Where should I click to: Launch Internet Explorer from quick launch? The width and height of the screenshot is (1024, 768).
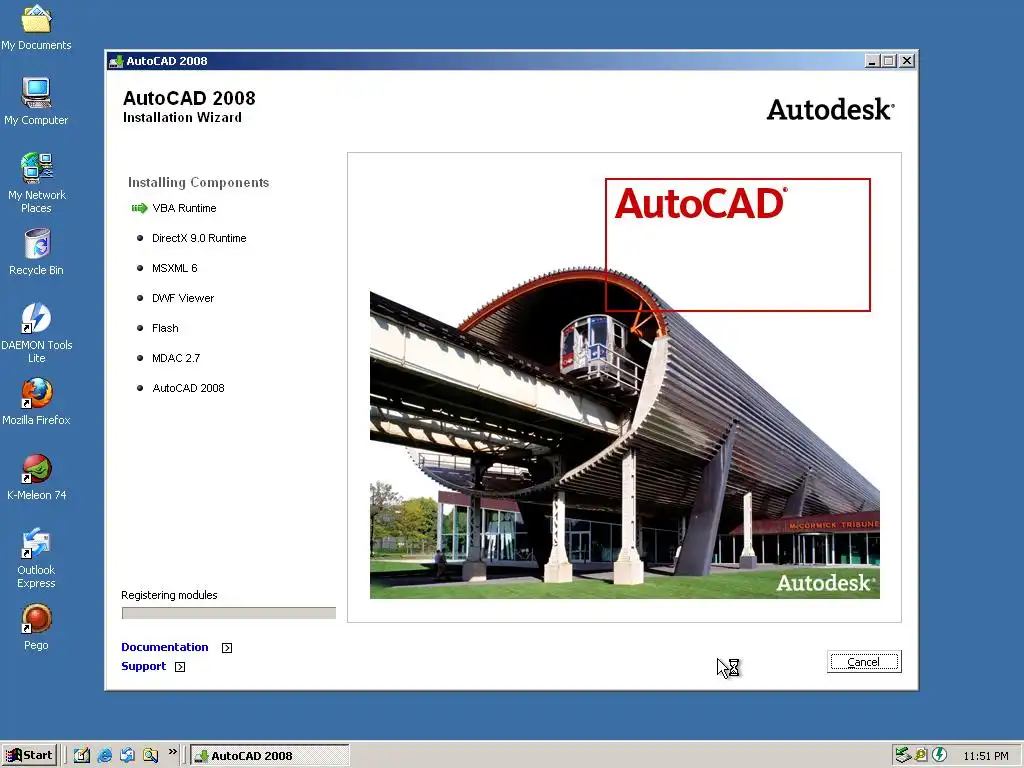(x=104, y=755)
